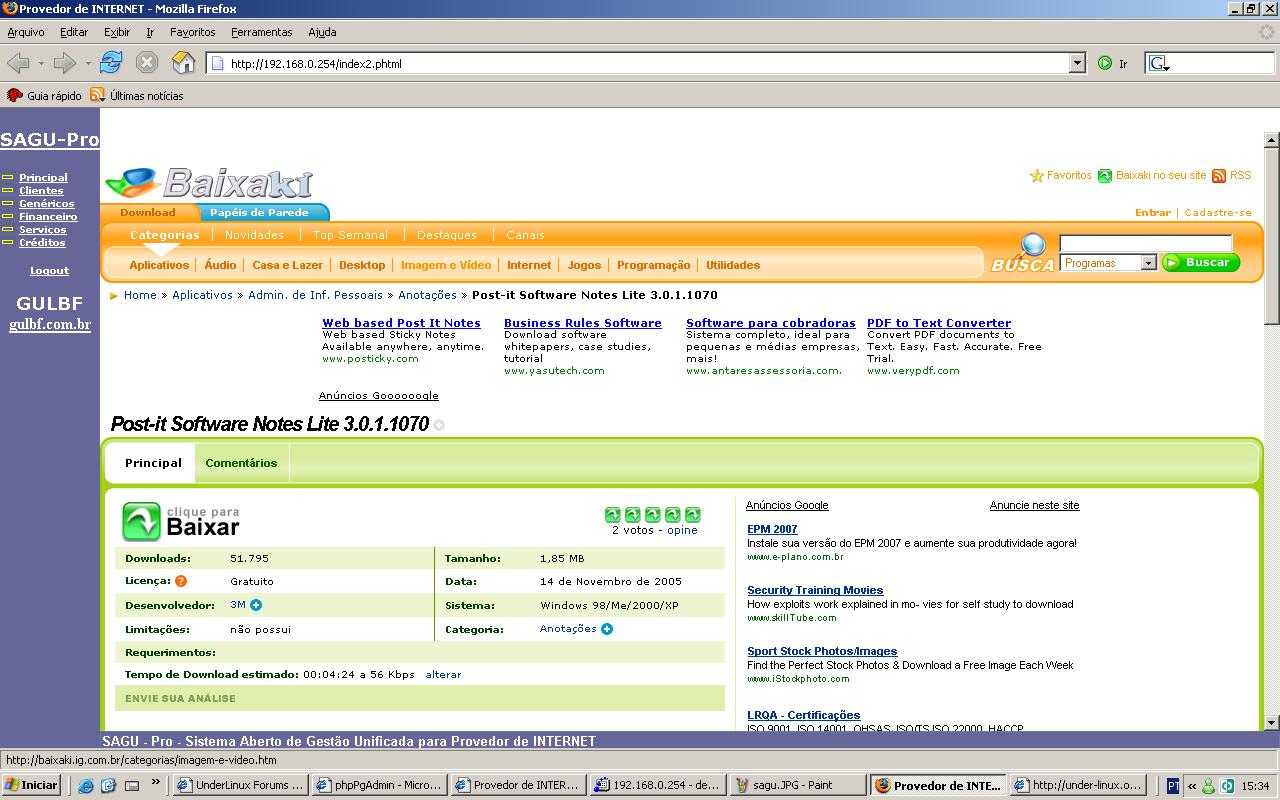Click the green Ir go icon
This screenshot has height=800, width=1280.
point(1105,63)
